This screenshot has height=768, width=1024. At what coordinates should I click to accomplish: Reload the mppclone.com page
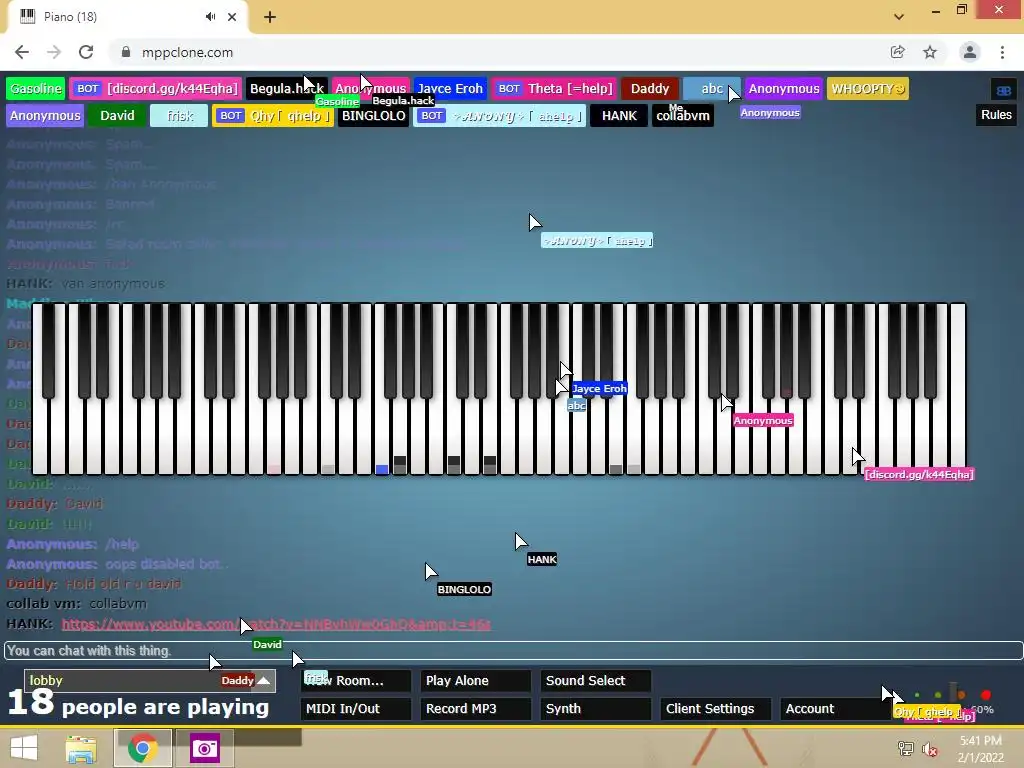tap(86, 52)
